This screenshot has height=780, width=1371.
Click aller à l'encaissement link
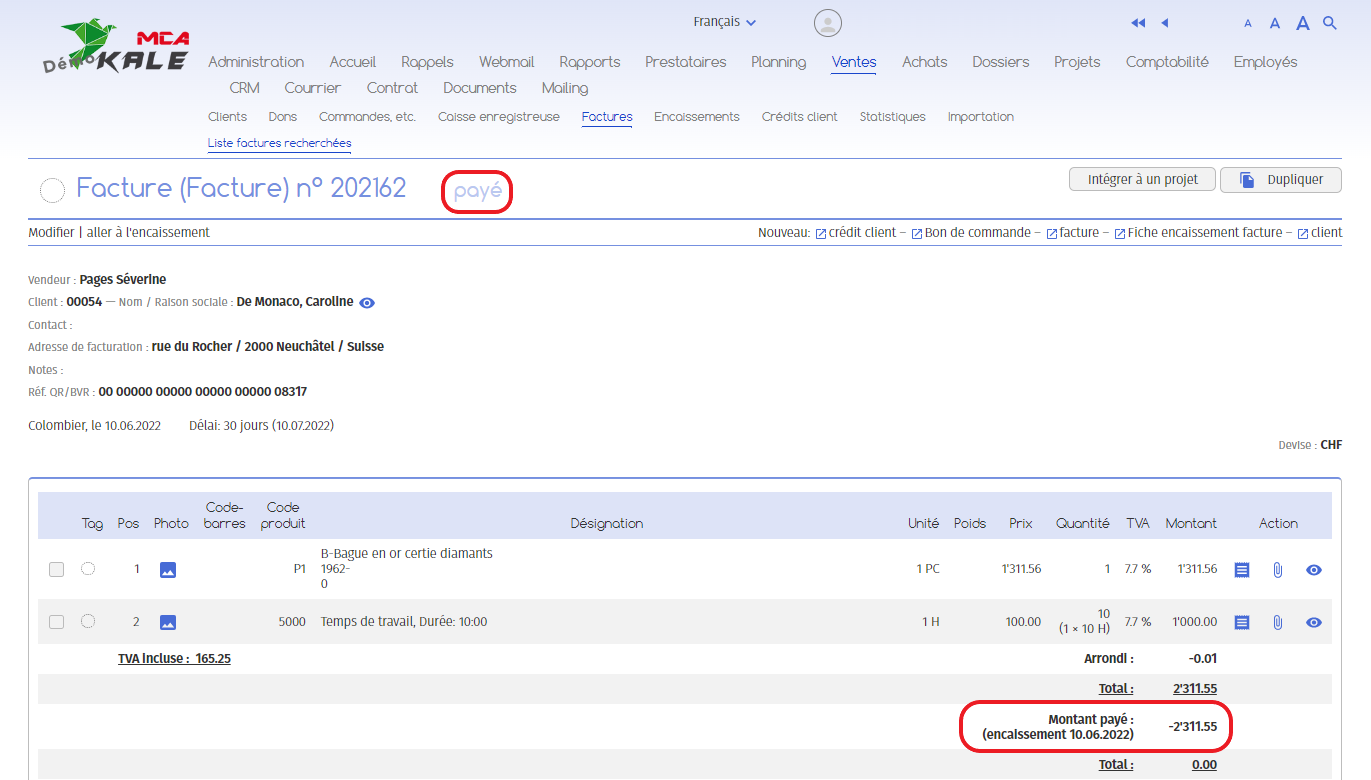pyautogui.click(x=148, y=232)
